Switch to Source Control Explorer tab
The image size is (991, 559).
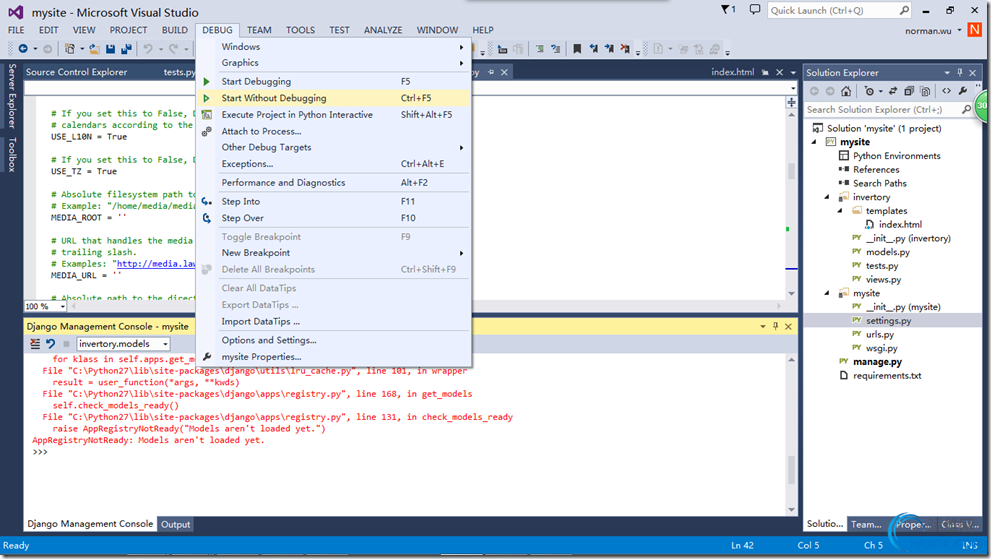point(76,72)
